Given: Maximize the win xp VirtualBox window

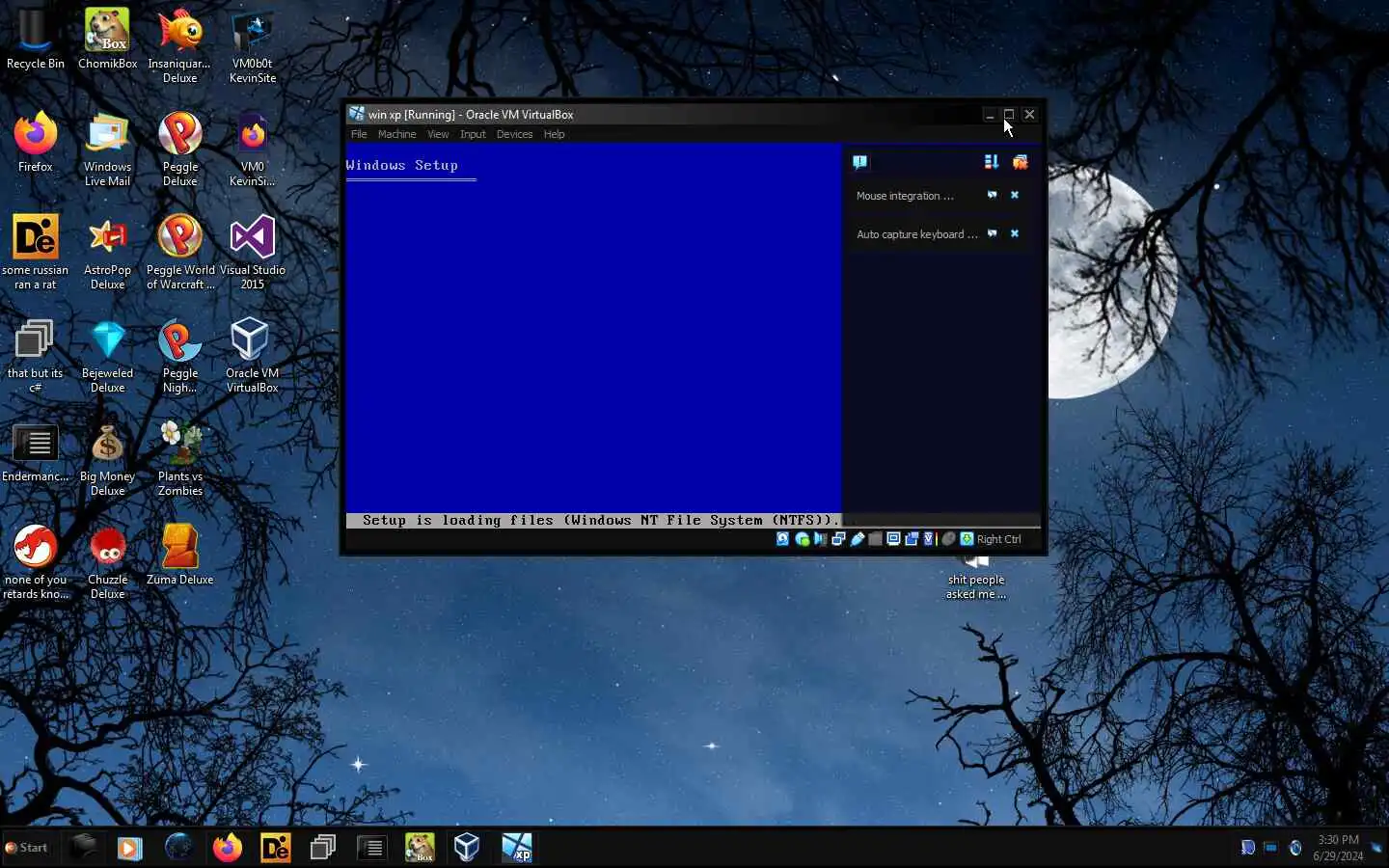Looking at the screenshot, I should click(1009, 114).
